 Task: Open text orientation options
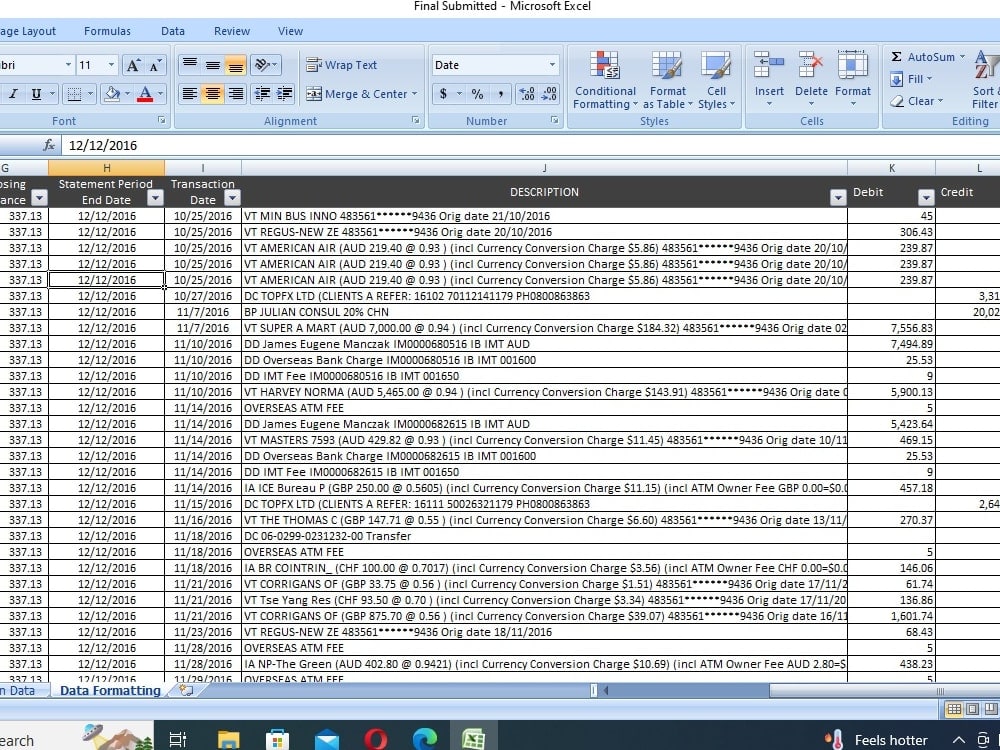(265, 64)
